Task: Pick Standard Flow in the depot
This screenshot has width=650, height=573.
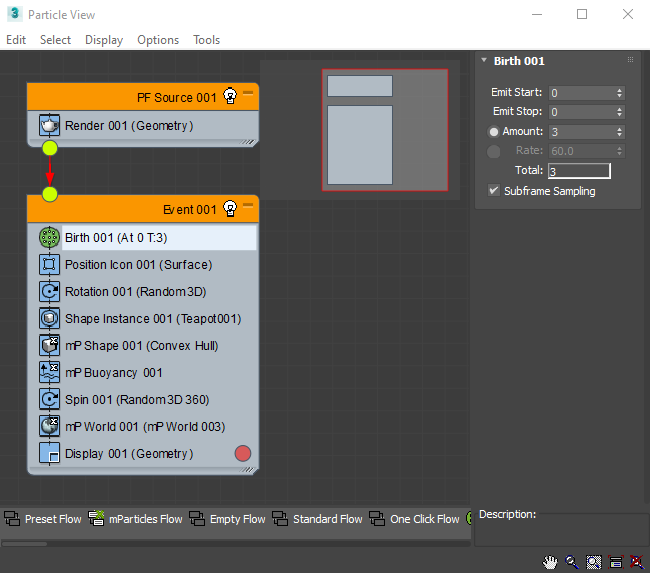Action: click(x=317, y=519)
